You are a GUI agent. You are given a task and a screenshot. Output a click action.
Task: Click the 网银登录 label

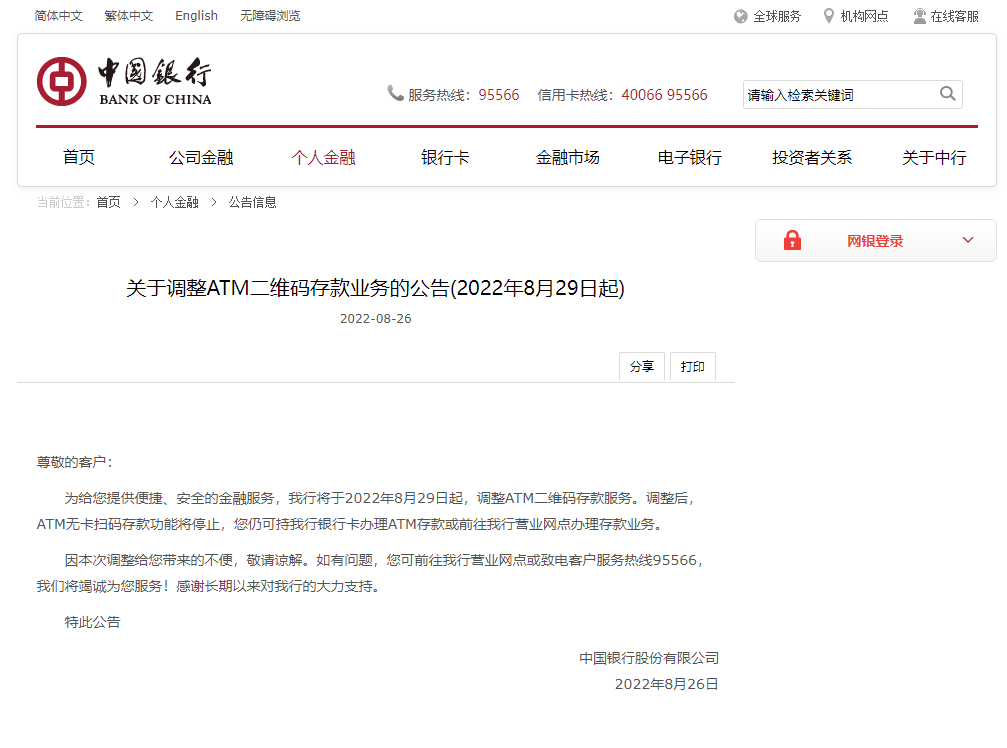(875, 241)
